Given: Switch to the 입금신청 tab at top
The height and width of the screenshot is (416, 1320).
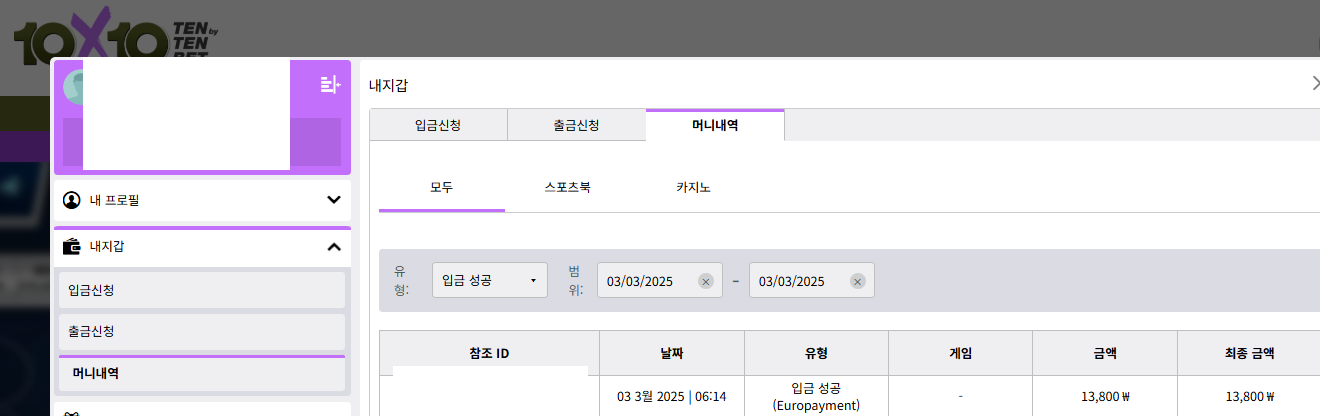Looking at the screenshot, I should [438, 126].
